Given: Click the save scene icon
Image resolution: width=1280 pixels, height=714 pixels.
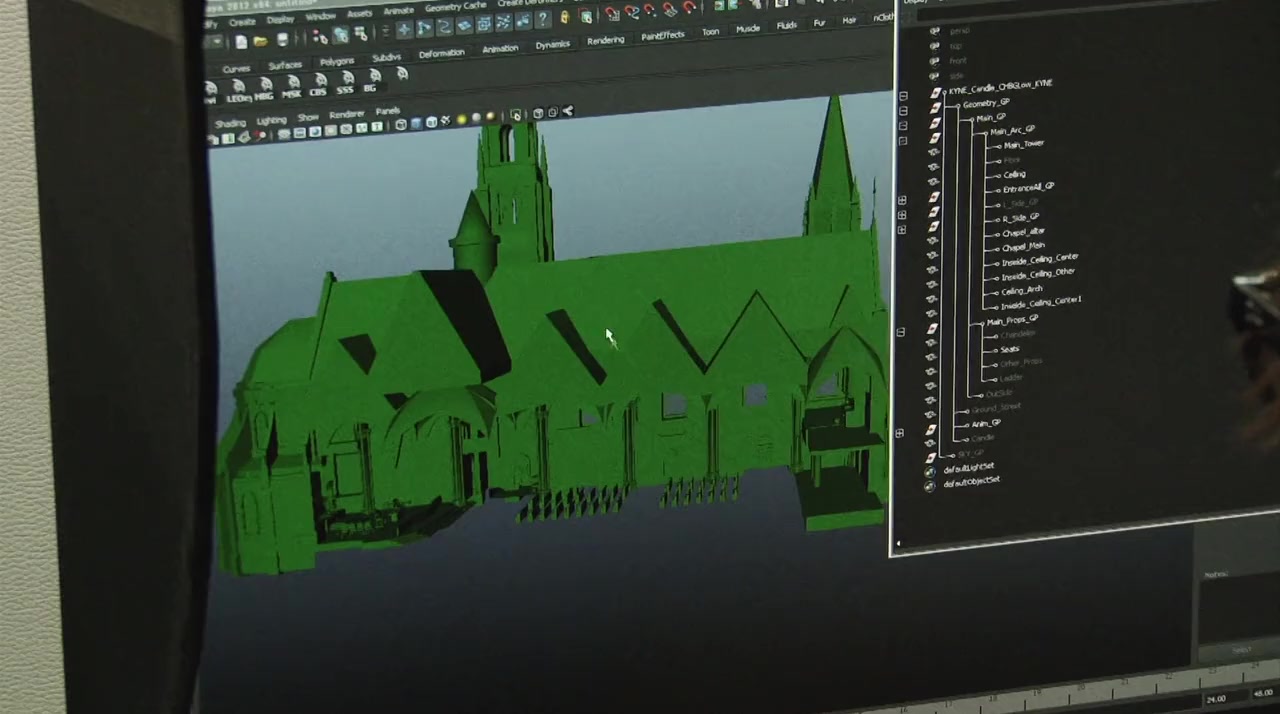Looking at the screenshot, I should [282, 40].
